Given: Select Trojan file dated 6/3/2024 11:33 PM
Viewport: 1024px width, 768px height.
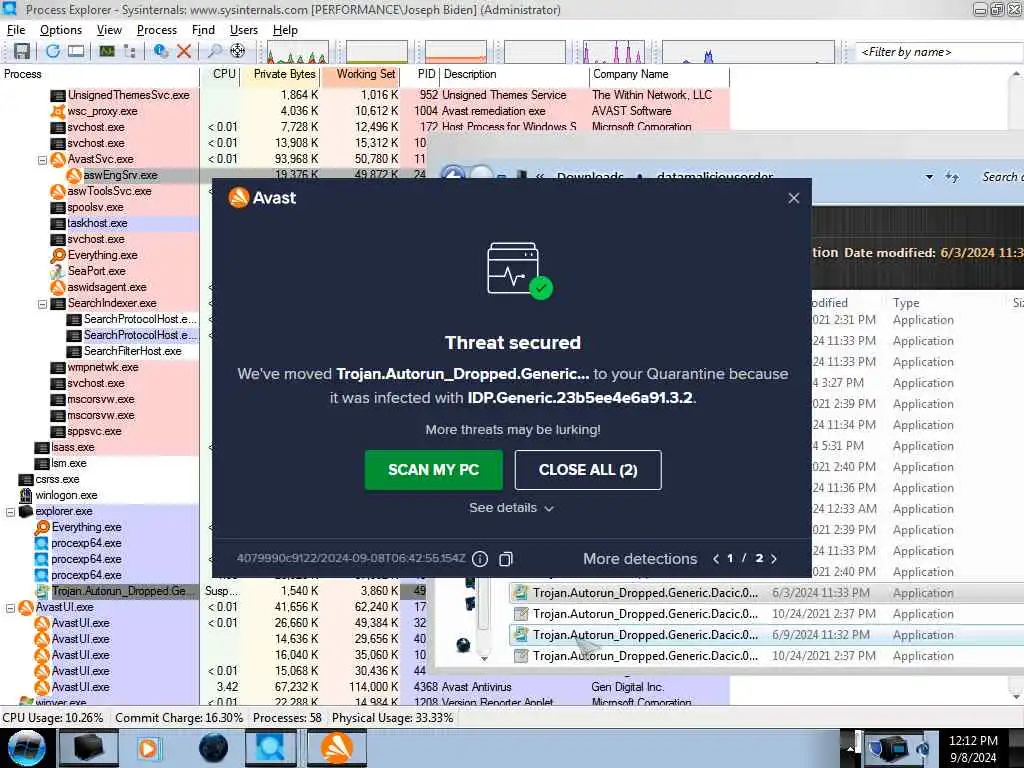Looking at the screenshot, I should click(x=766, y=593).
